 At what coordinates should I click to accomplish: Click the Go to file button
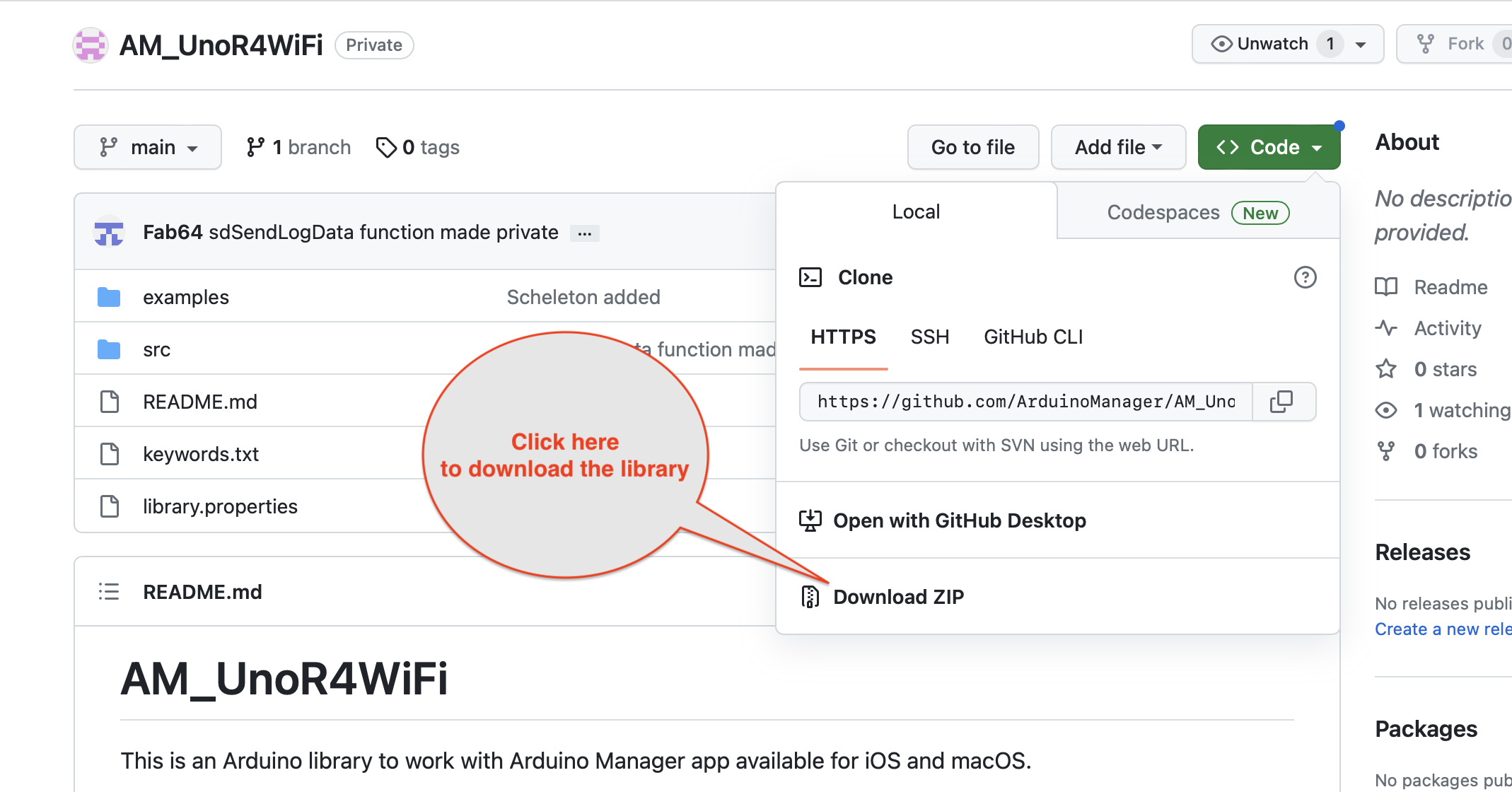point(972,147)
